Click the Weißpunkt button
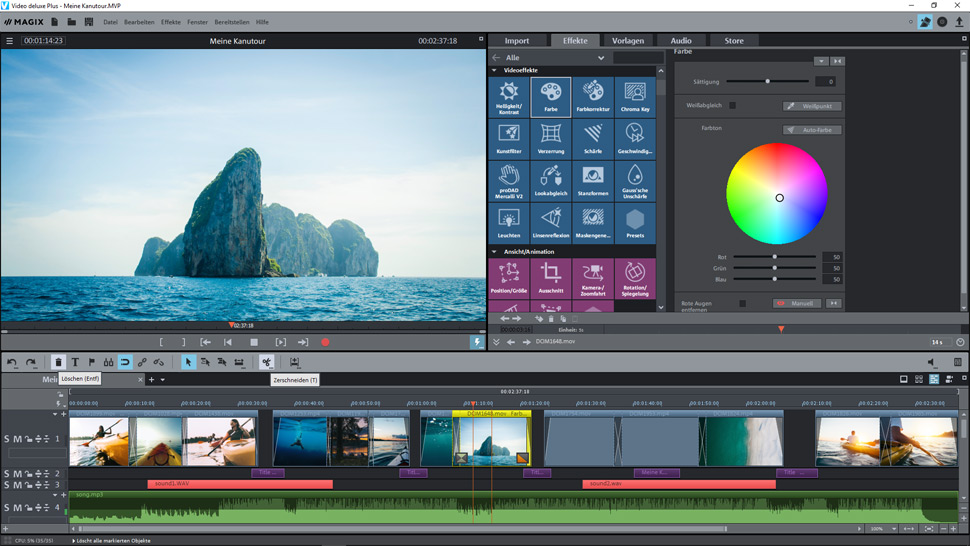 click(812, 106)
